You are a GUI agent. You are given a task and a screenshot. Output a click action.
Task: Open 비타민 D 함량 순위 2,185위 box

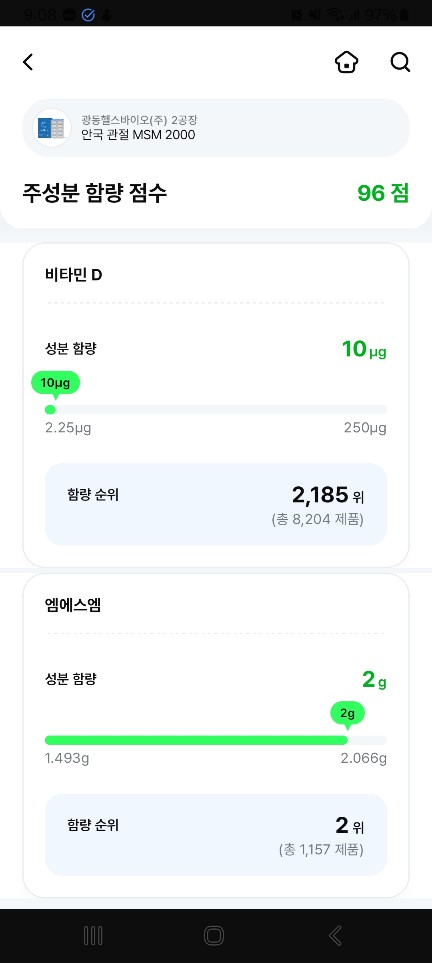[x=216, y=504]
